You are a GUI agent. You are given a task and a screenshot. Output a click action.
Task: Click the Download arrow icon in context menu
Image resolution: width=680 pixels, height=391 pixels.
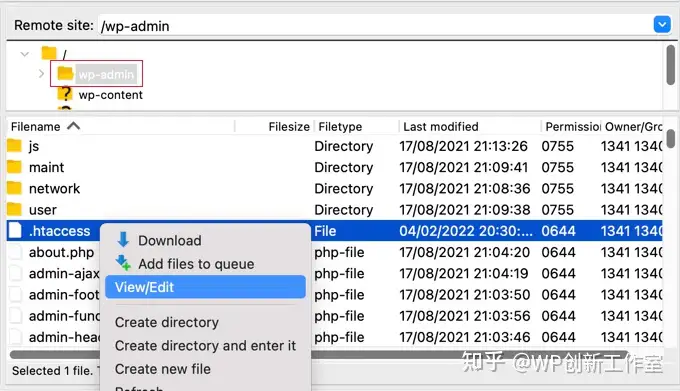(123, 239)
